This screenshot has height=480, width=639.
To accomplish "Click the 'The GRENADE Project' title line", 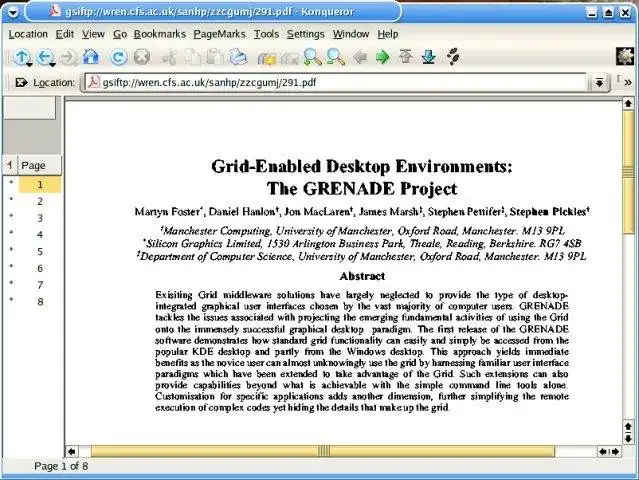I will click(x=362, y=189).
